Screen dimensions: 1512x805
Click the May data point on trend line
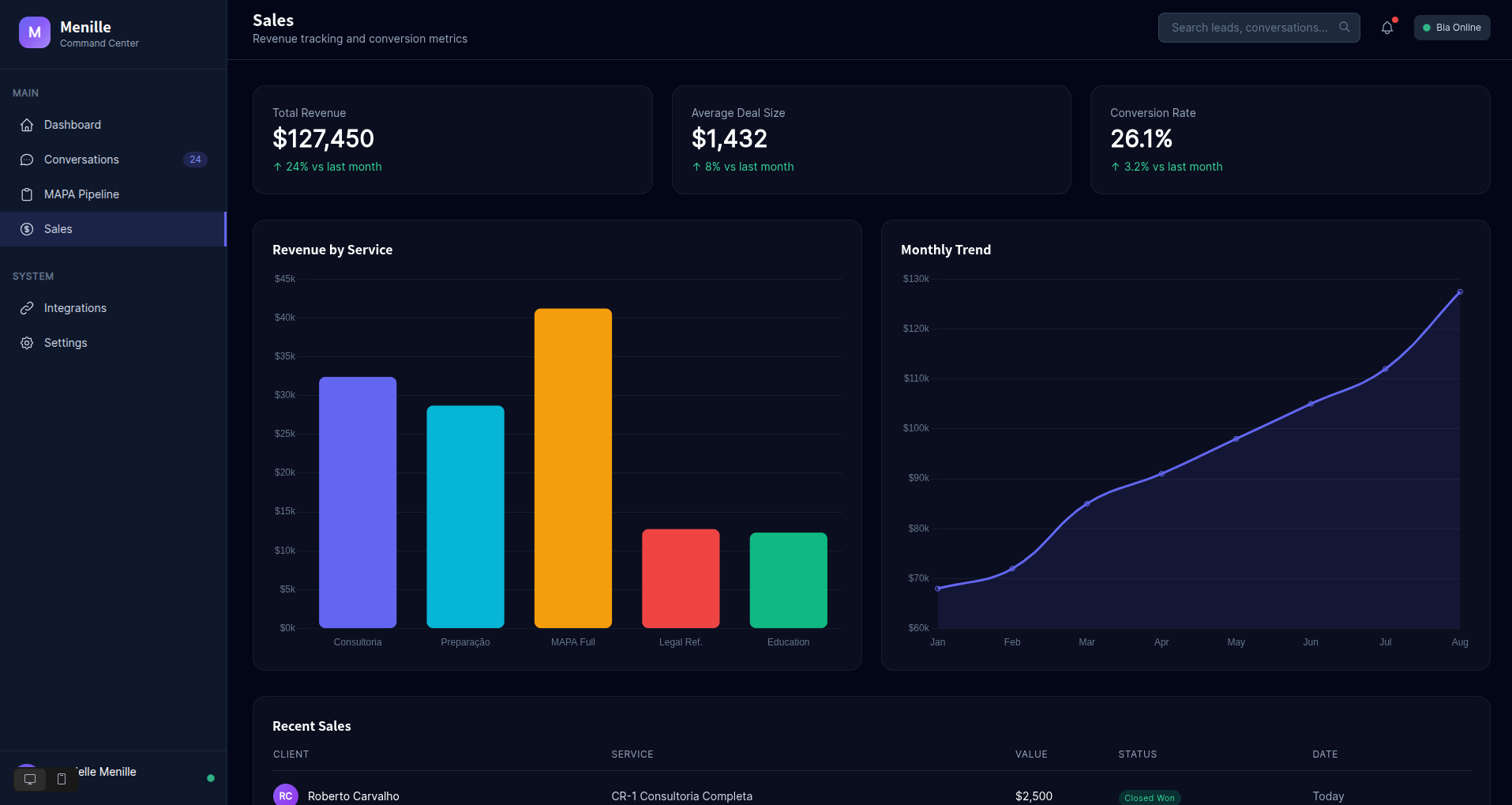[1236, 438]
